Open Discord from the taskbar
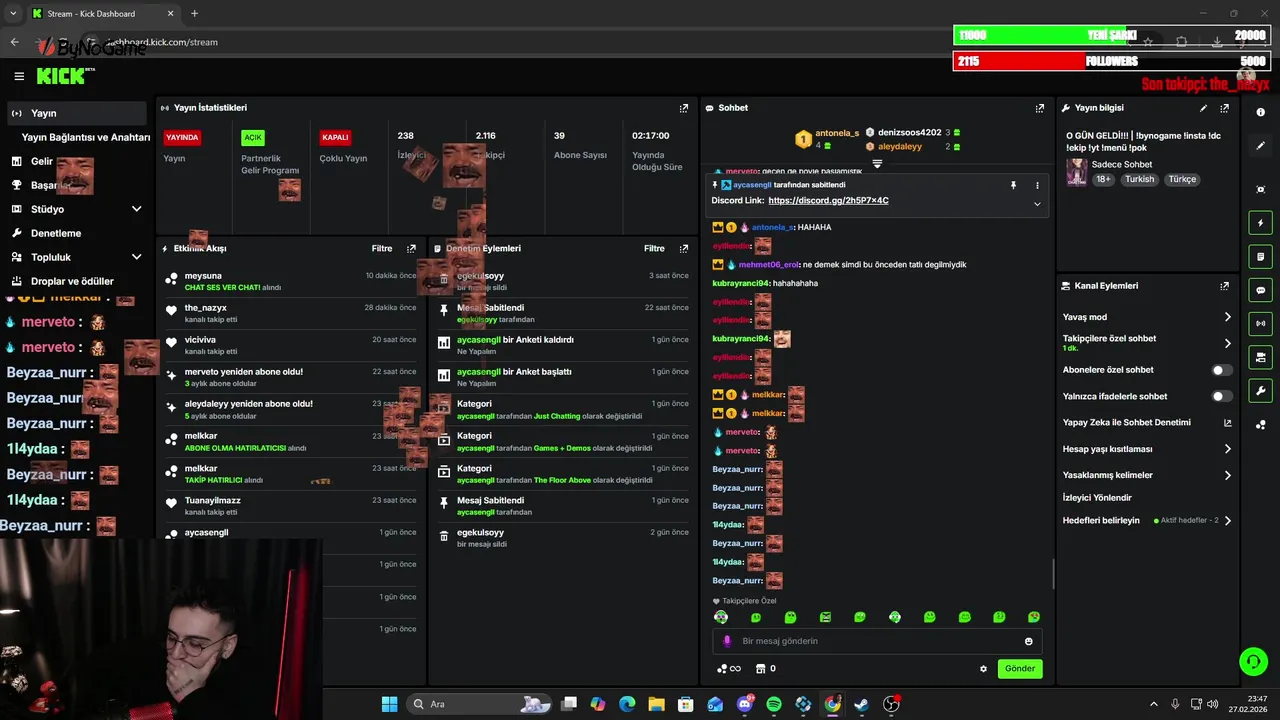Screen dimensions: 1280x720 point(745,704)
